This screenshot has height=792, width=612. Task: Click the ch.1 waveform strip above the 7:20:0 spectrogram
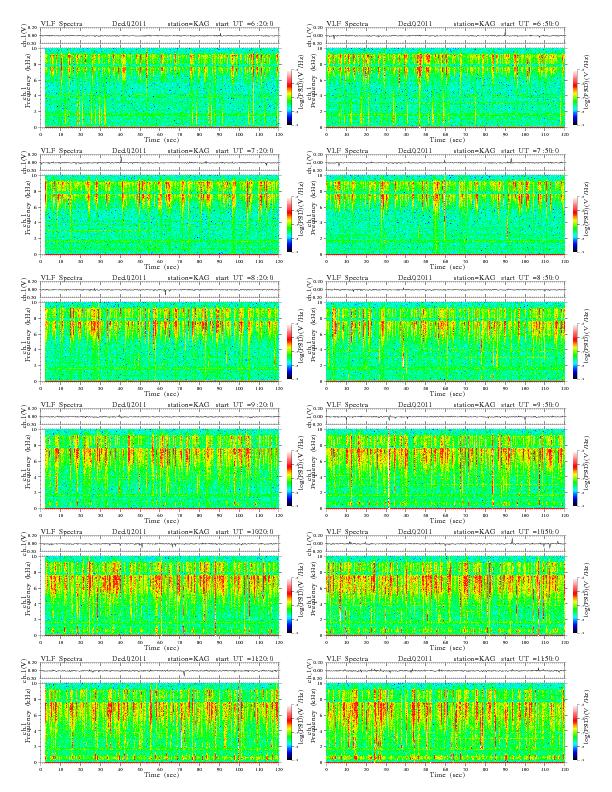click(160, 163)
